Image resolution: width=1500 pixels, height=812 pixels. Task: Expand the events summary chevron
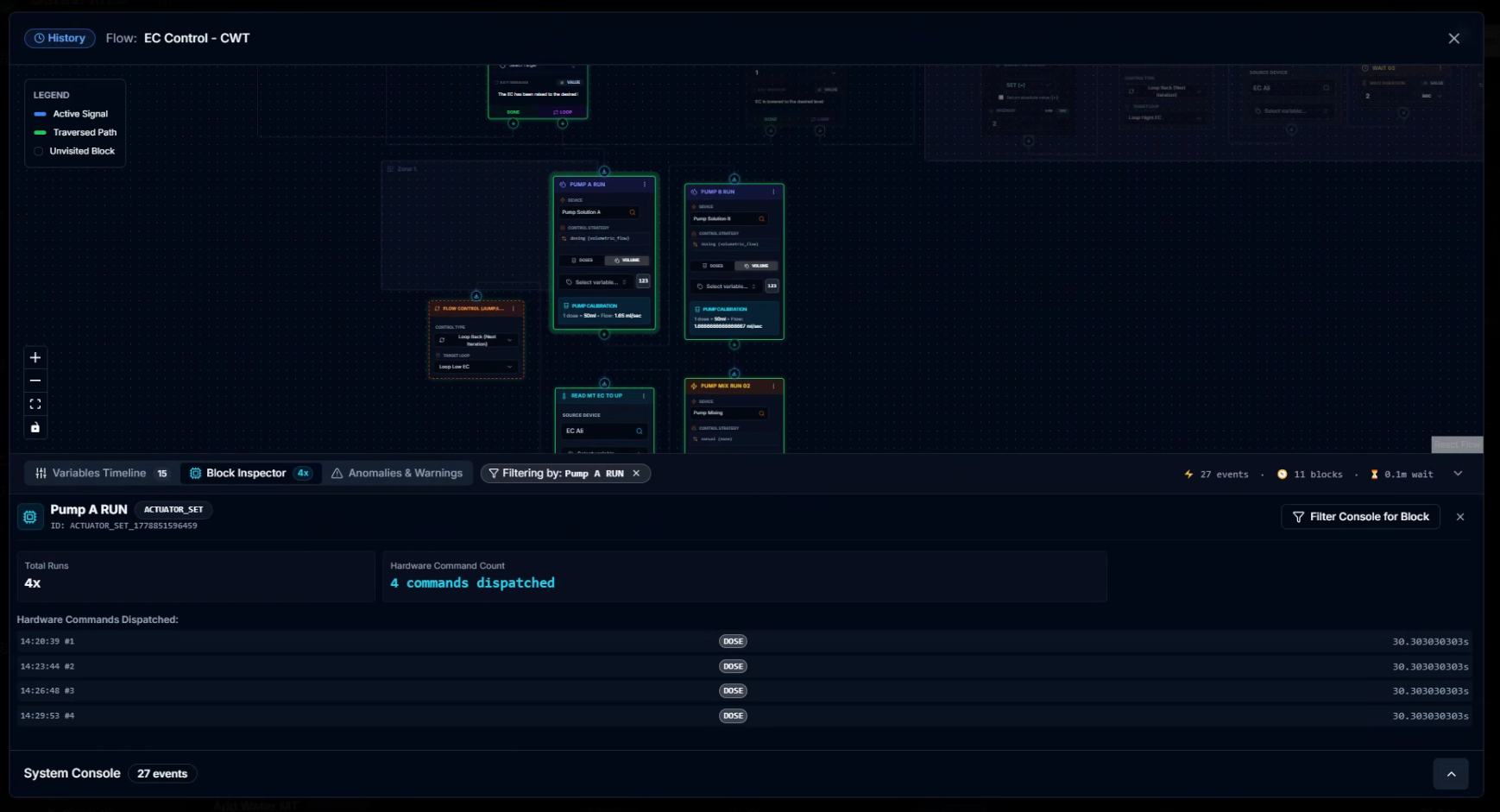(x=1458, y=474)
